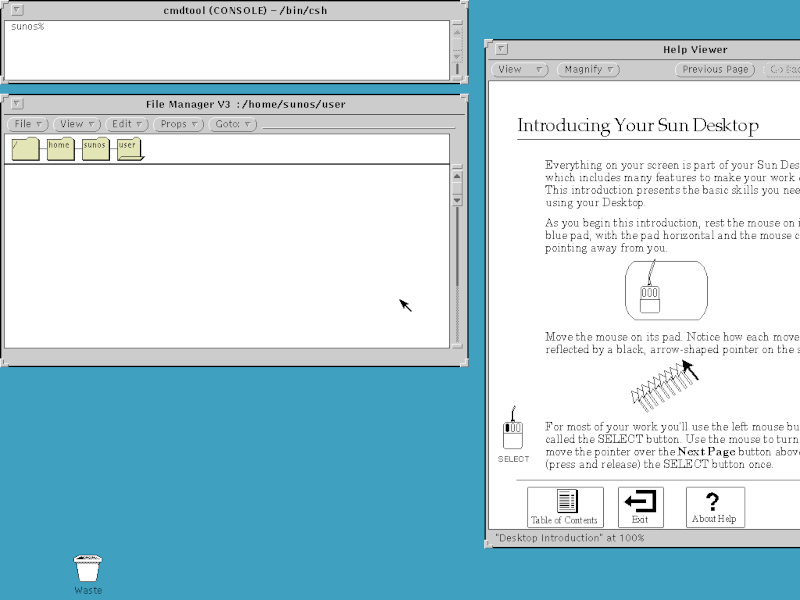The image size is (800, 600).
Task: Open the Edit menu in File Manager
Action: pyautogui.click(x=127, y=124)
